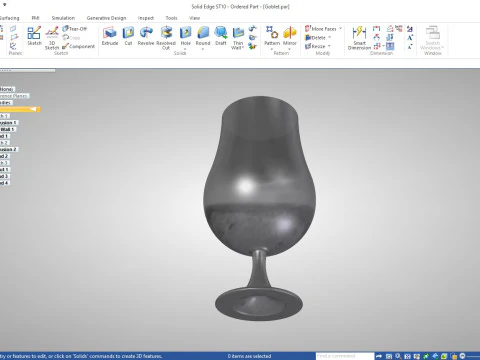The image size is (480, 360).
Task: Select the highlighted orange PathFinder entry
Action: 20,109
